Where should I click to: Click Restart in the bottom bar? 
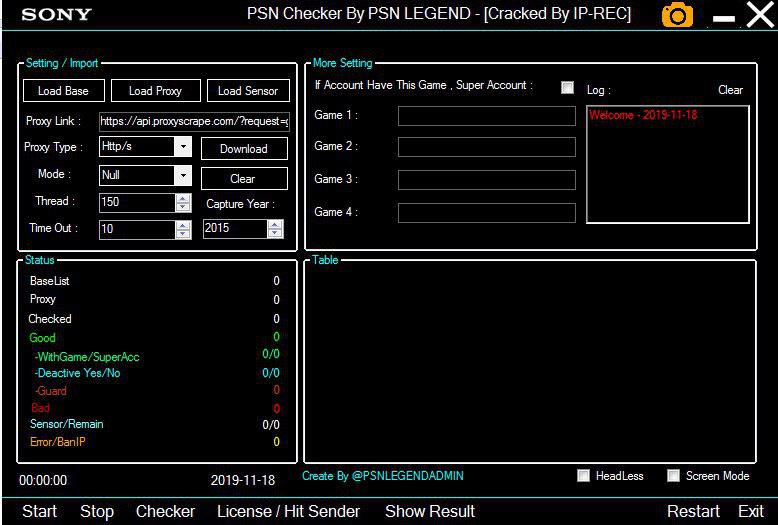click(693, 511)
